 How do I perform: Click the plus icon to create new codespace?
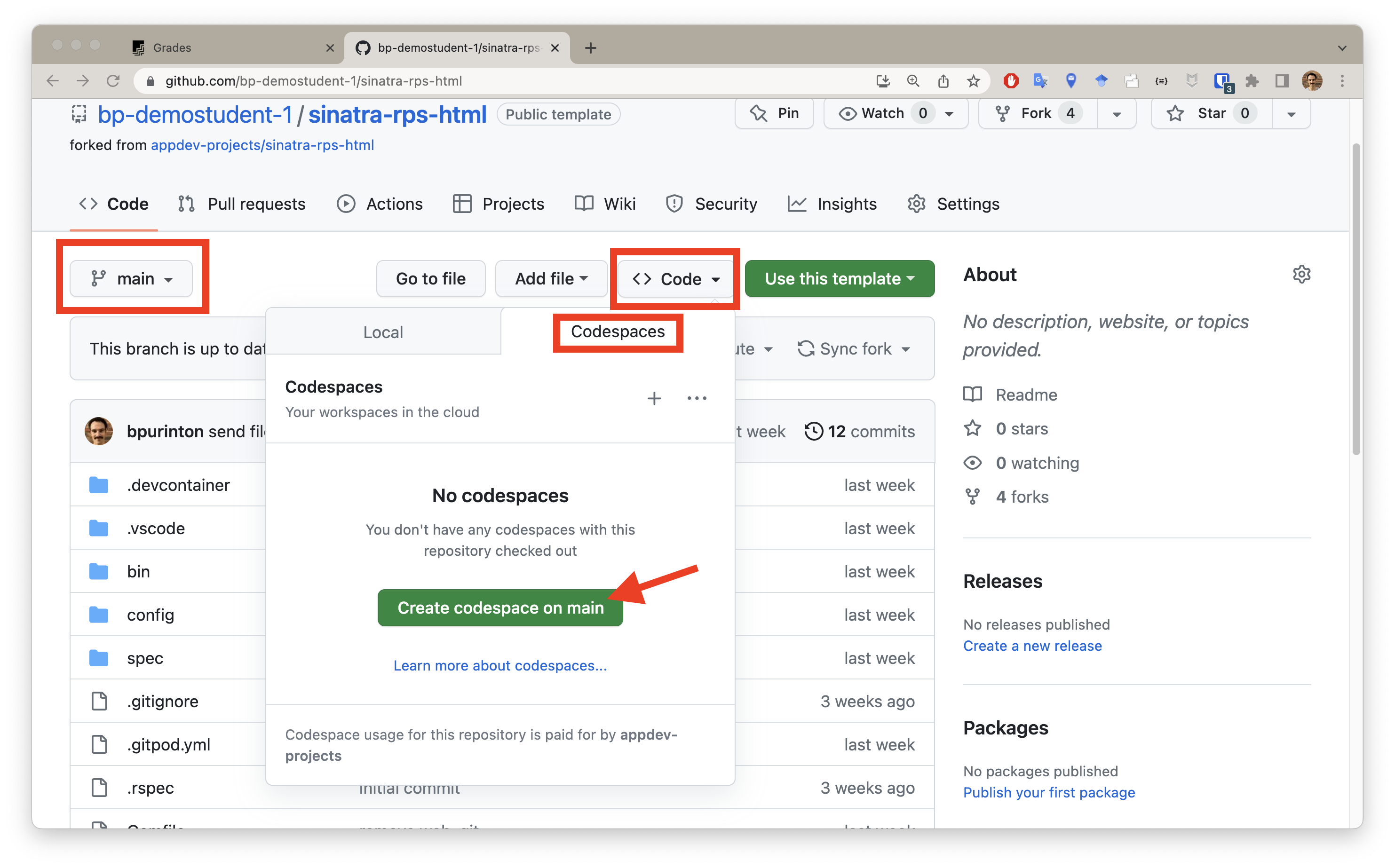[654, 398]
